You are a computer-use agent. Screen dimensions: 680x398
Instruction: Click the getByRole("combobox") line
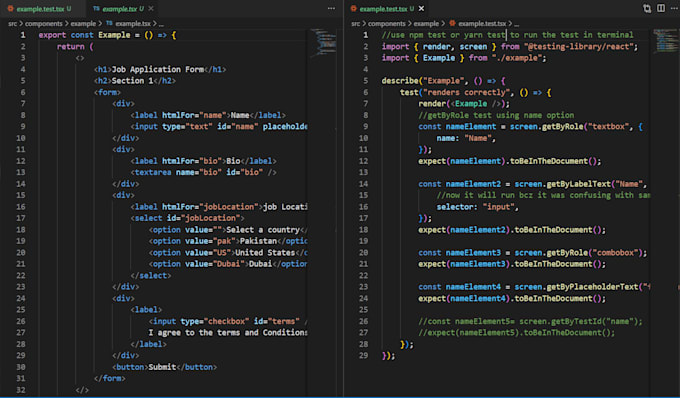[533, 253]
